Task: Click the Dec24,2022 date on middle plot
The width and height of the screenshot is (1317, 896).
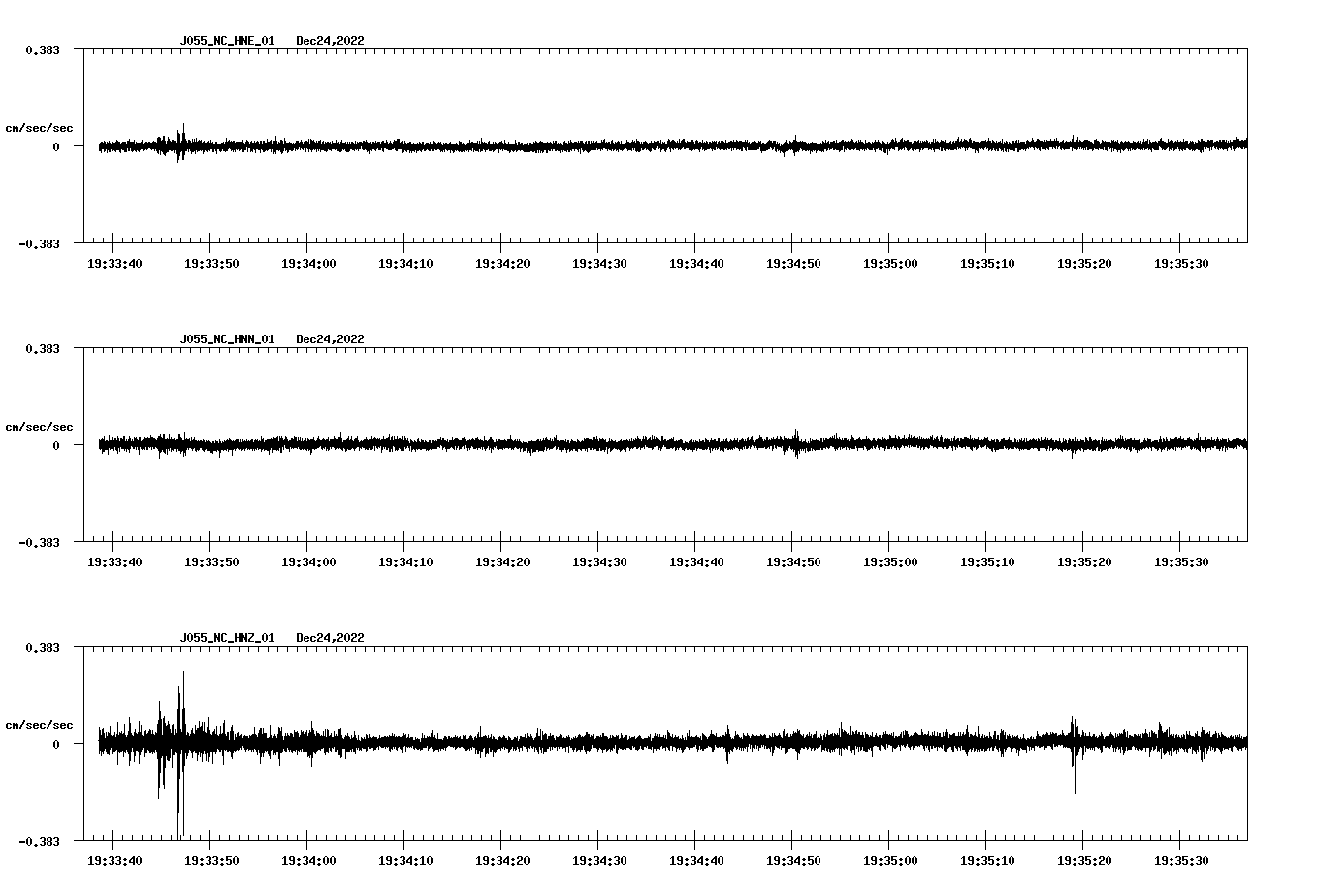Action: point(330,339)
